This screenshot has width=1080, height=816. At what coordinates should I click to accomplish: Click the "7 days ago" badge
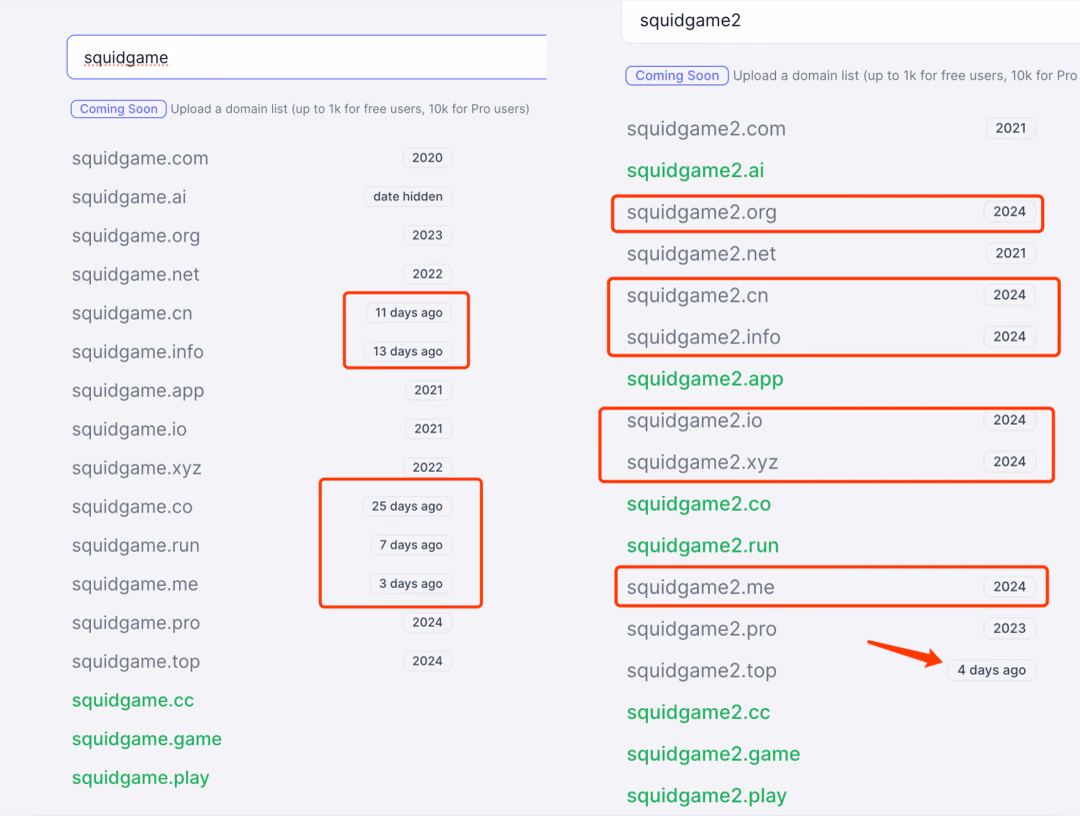411,545
